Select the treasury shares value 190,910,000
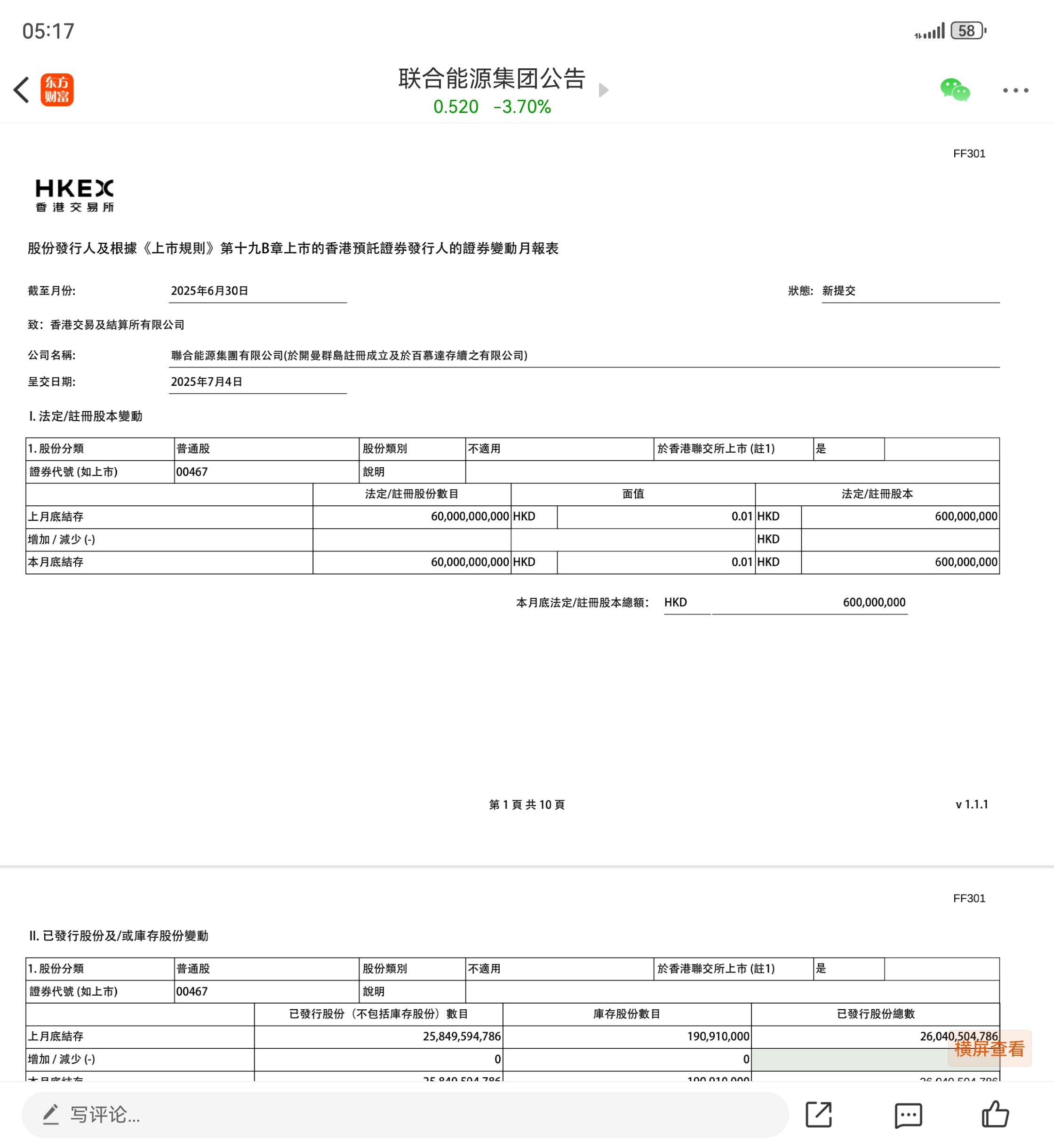1054x1148 pixels. coord(718,1036)
